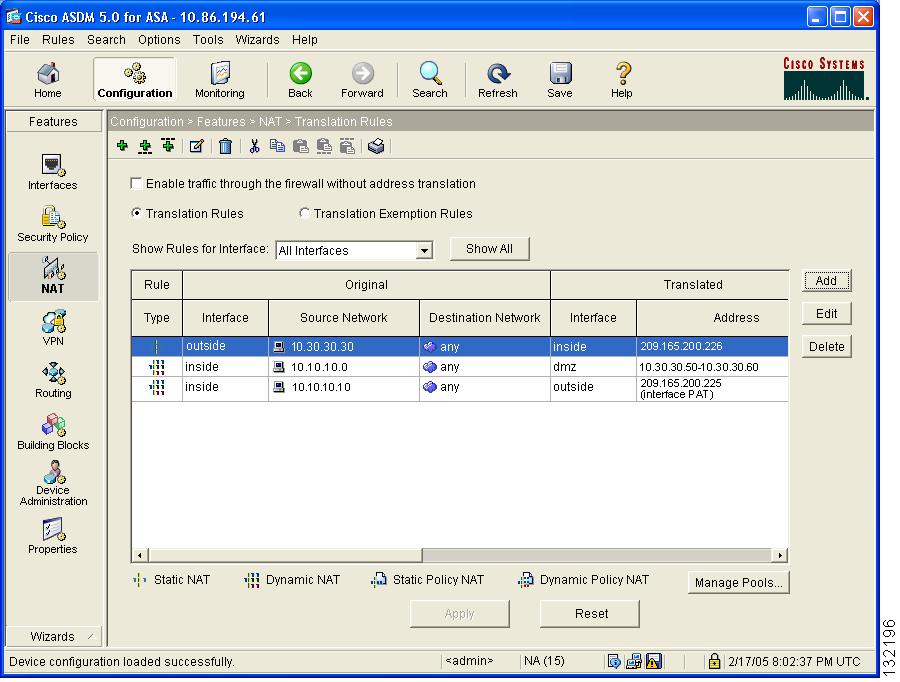900x682 pixels.
Task: Open the Search menu
Action: click(x=106, y=40)
